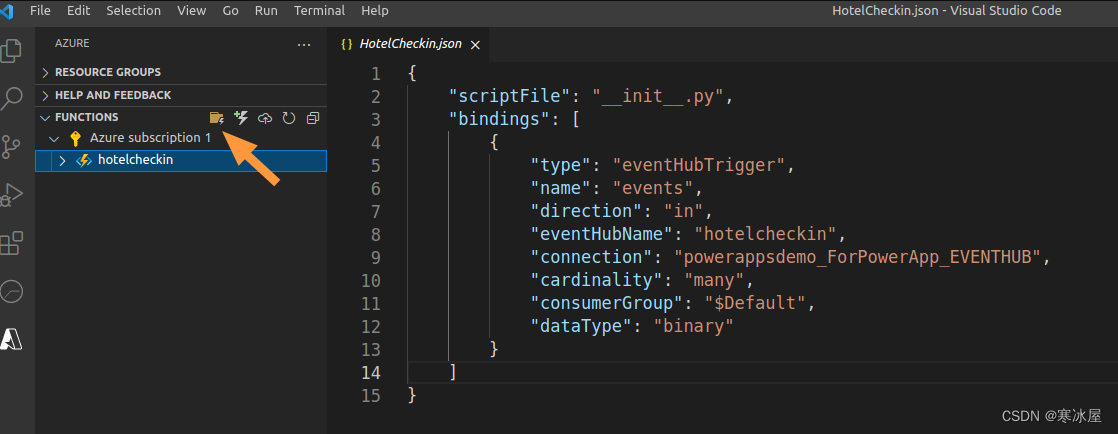Click line number 14 in gutter
Image resolution: width=1118 pixels, height=434 pixels.
point(371,373)
